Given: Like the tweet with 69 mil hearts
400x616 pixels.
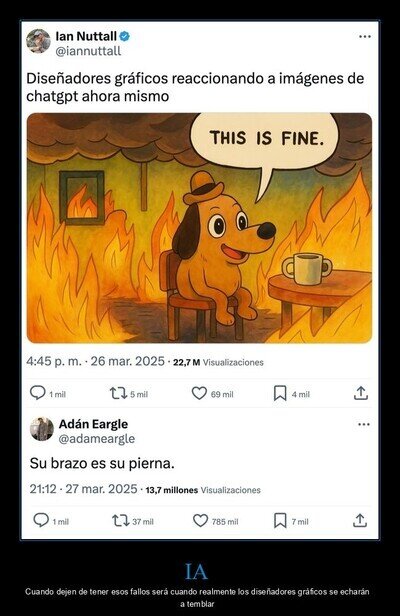Looking at the screenshot, I should 199,393.
